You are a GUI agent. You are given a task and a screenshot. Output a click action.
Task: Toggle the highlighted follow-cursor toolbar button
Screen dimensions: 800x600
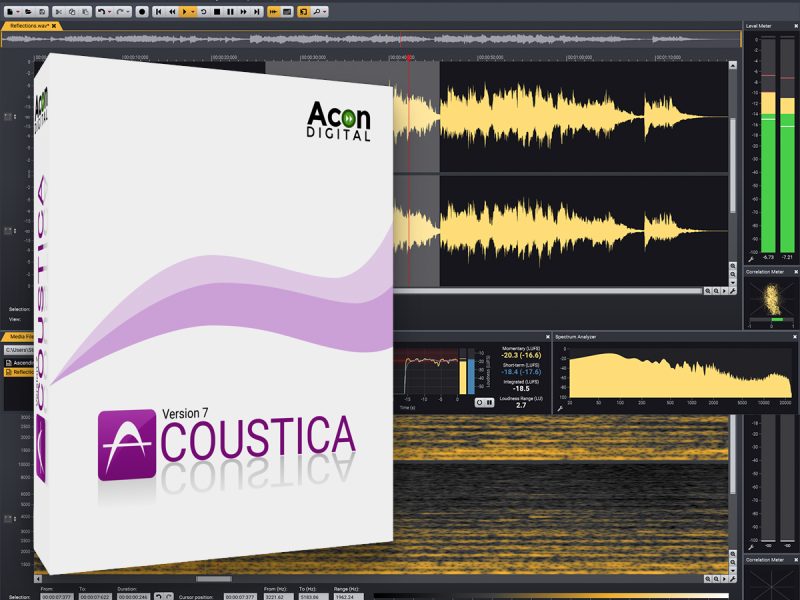pyautogui.click(x=273, y=11)
